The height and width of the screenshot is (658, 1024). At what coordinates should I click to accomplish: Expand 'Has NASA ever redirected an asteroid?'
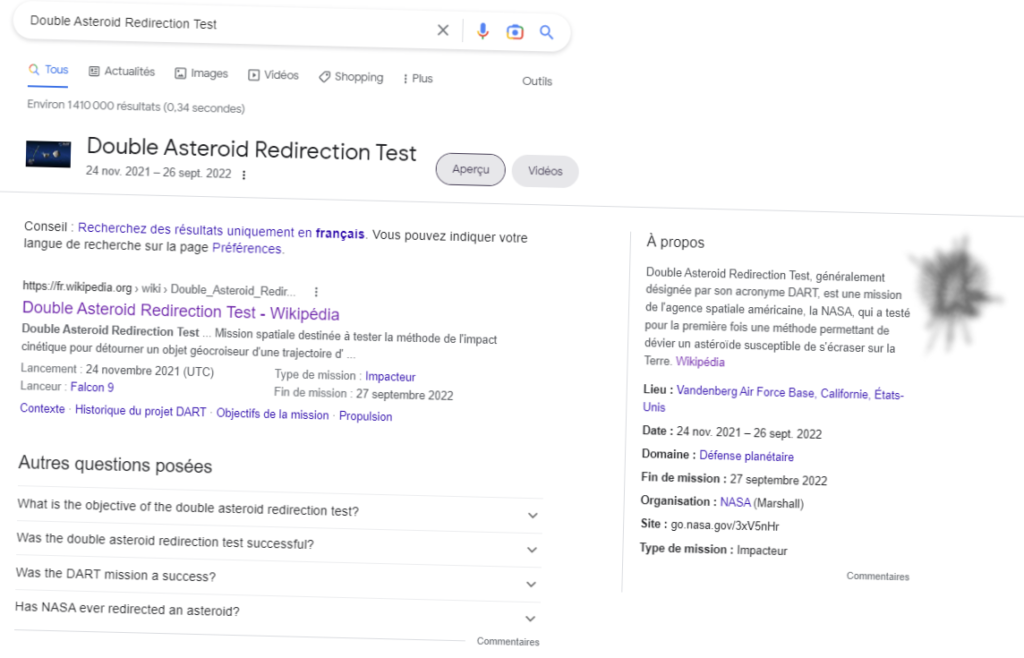[276, 612]
